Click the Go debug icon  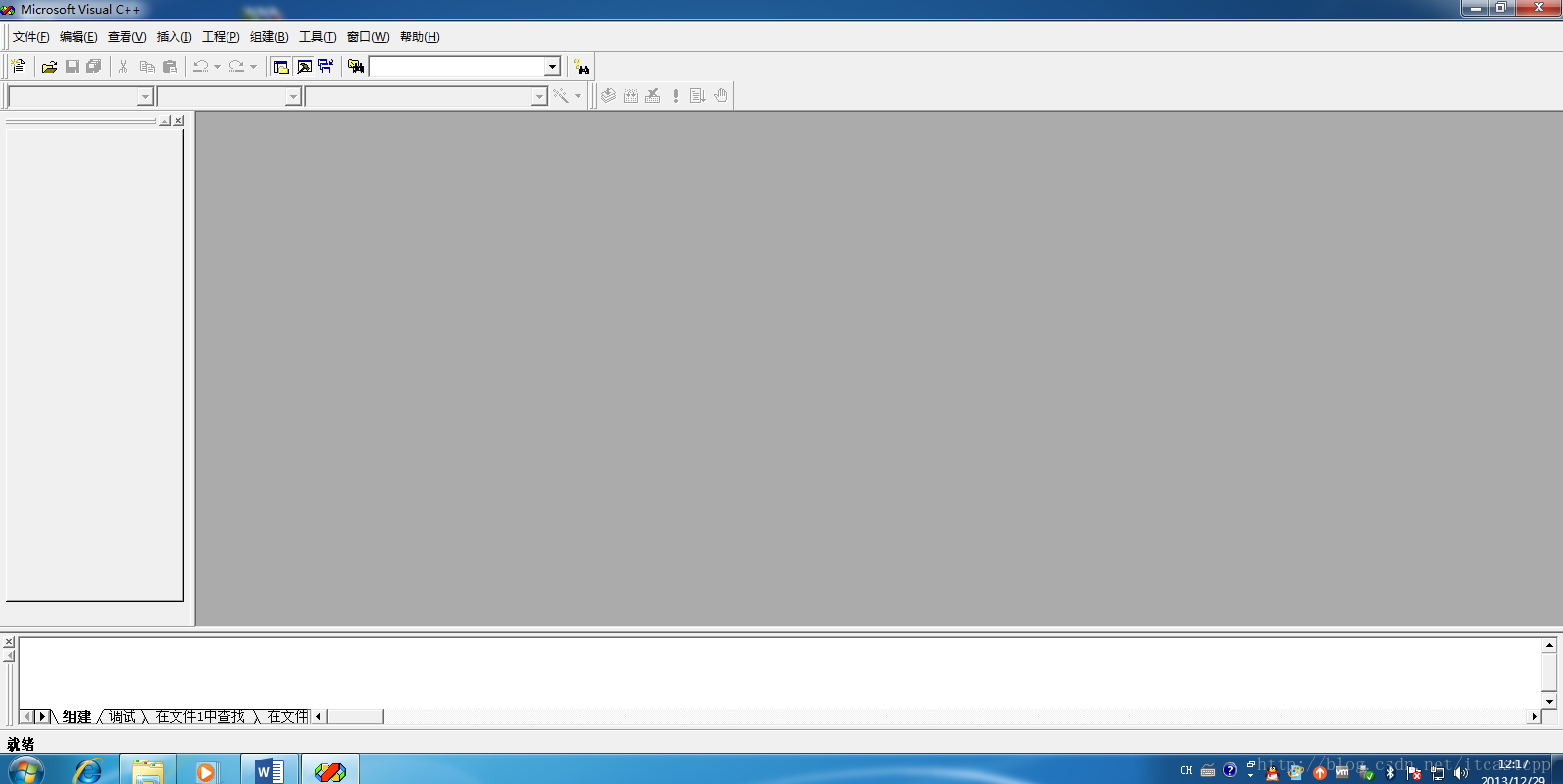click(697, 95)
